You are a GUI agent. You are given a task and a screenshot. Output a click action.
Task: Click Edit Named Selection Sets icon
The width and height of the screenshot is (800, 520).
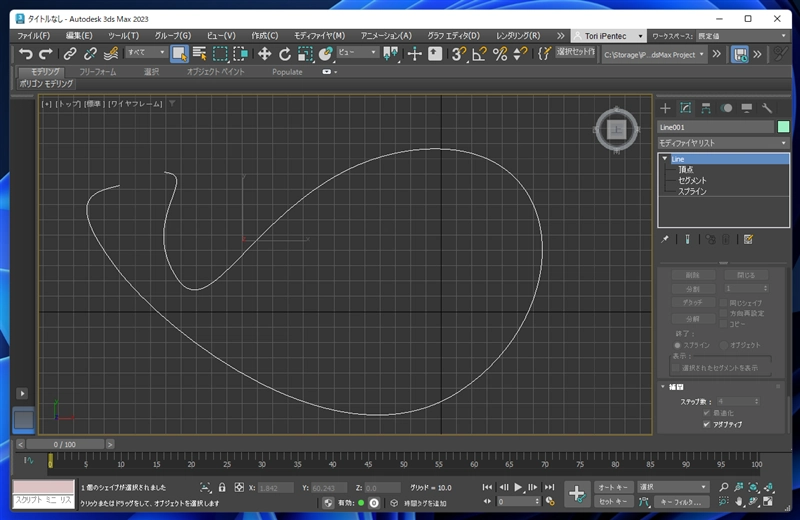tap(544, 54)
